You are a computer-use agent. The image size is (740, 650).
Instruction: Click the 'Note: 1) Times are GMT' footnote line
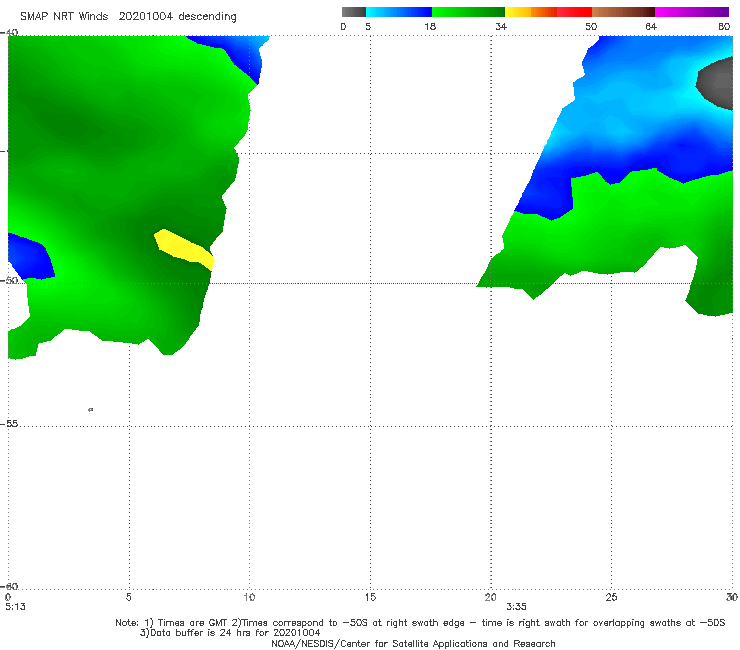420,623
